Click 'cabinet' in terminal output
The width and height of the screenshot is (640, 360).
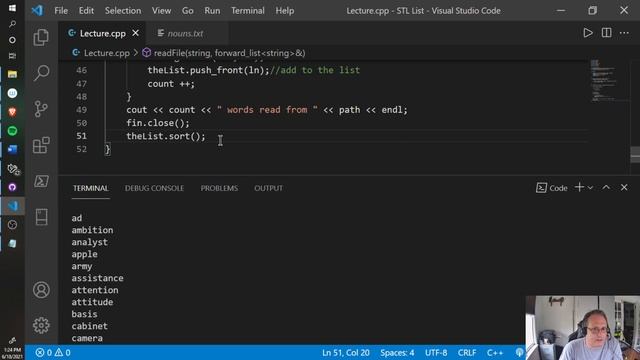tap(89, 326)
